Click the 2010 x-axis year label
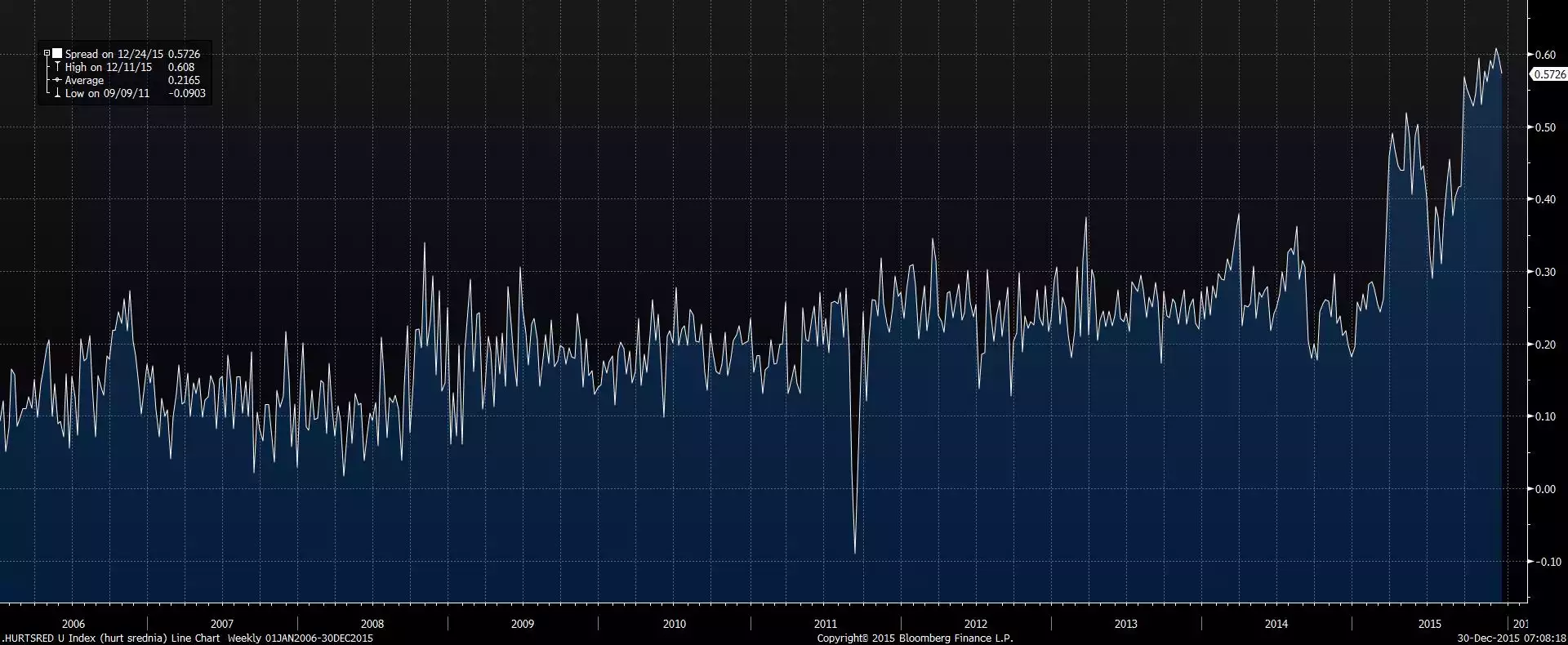This screenshot has width=1568, height=645. pos(675,624)
